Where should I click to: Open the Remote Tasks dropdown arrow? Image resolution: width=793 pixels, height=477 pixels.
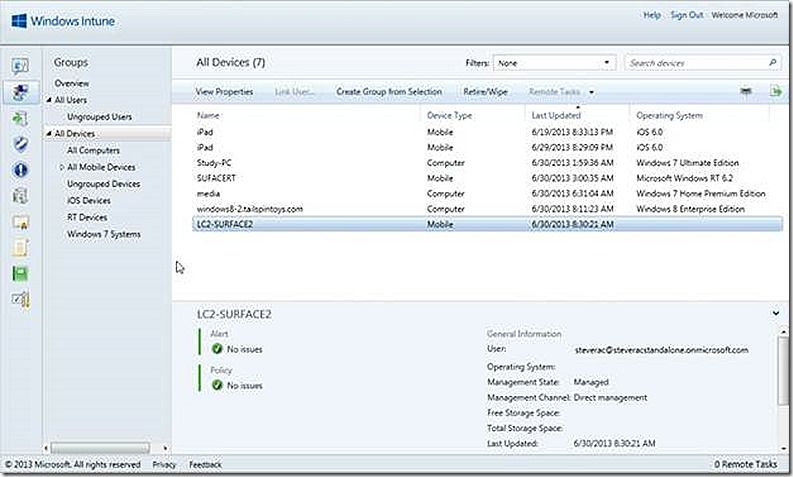tap(591, 92)
